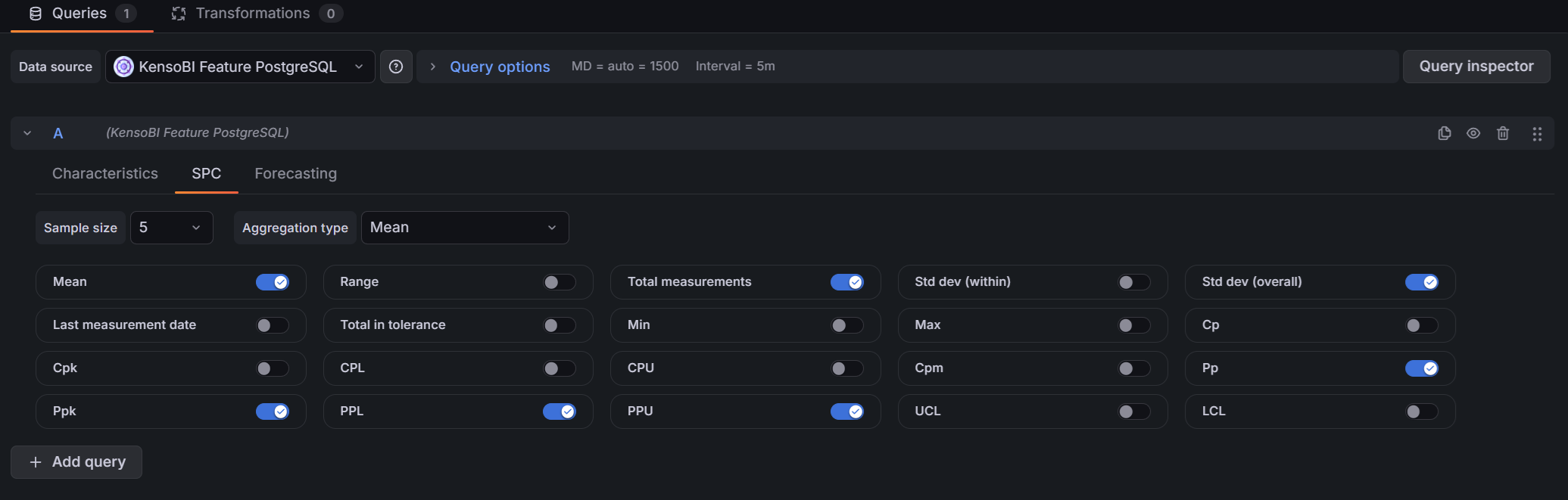Click the KensoBI data source logo
The image size is (1568, 500).
[123, 67]
